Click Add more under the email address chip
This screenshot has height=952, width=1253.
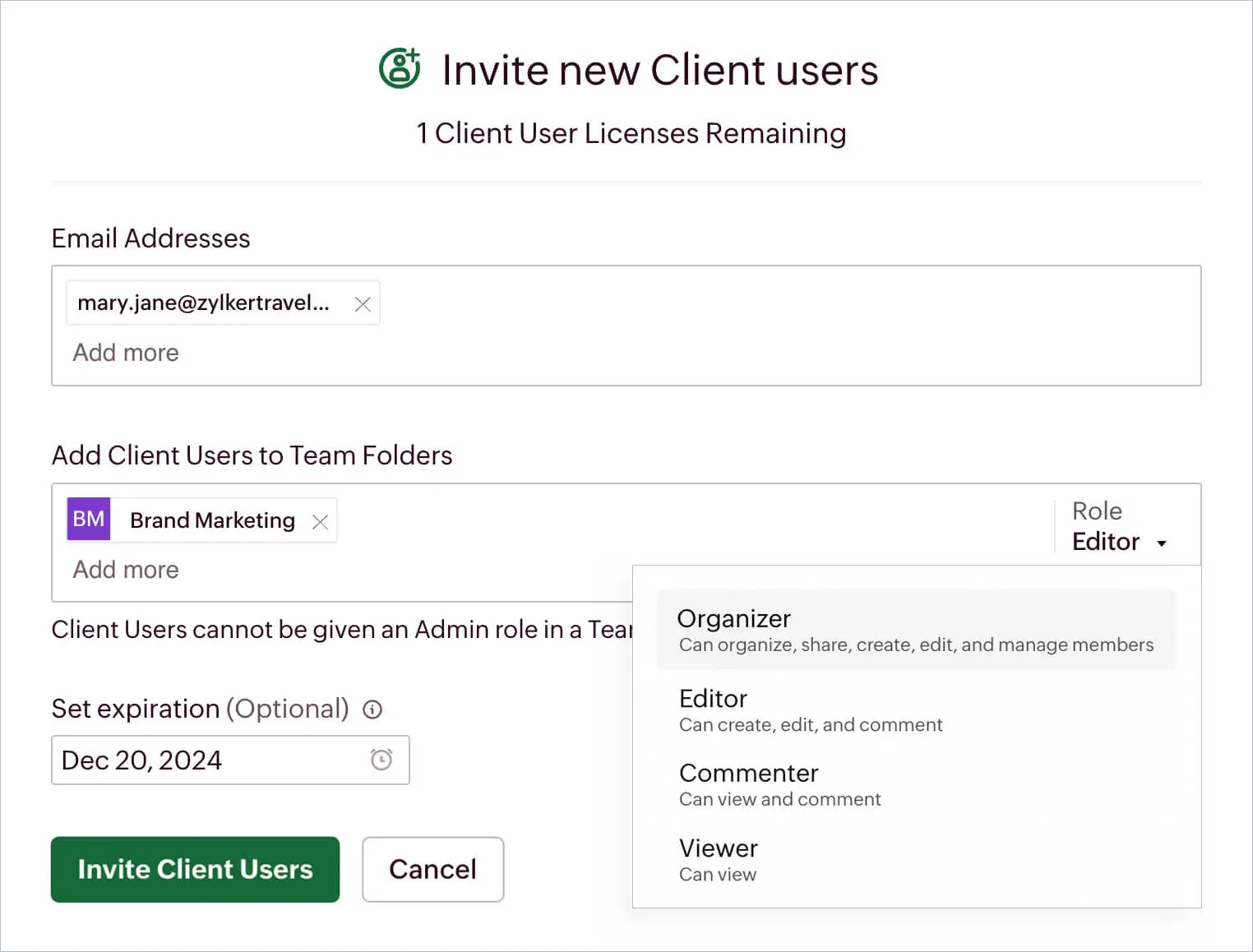click(x=126, y=353)
